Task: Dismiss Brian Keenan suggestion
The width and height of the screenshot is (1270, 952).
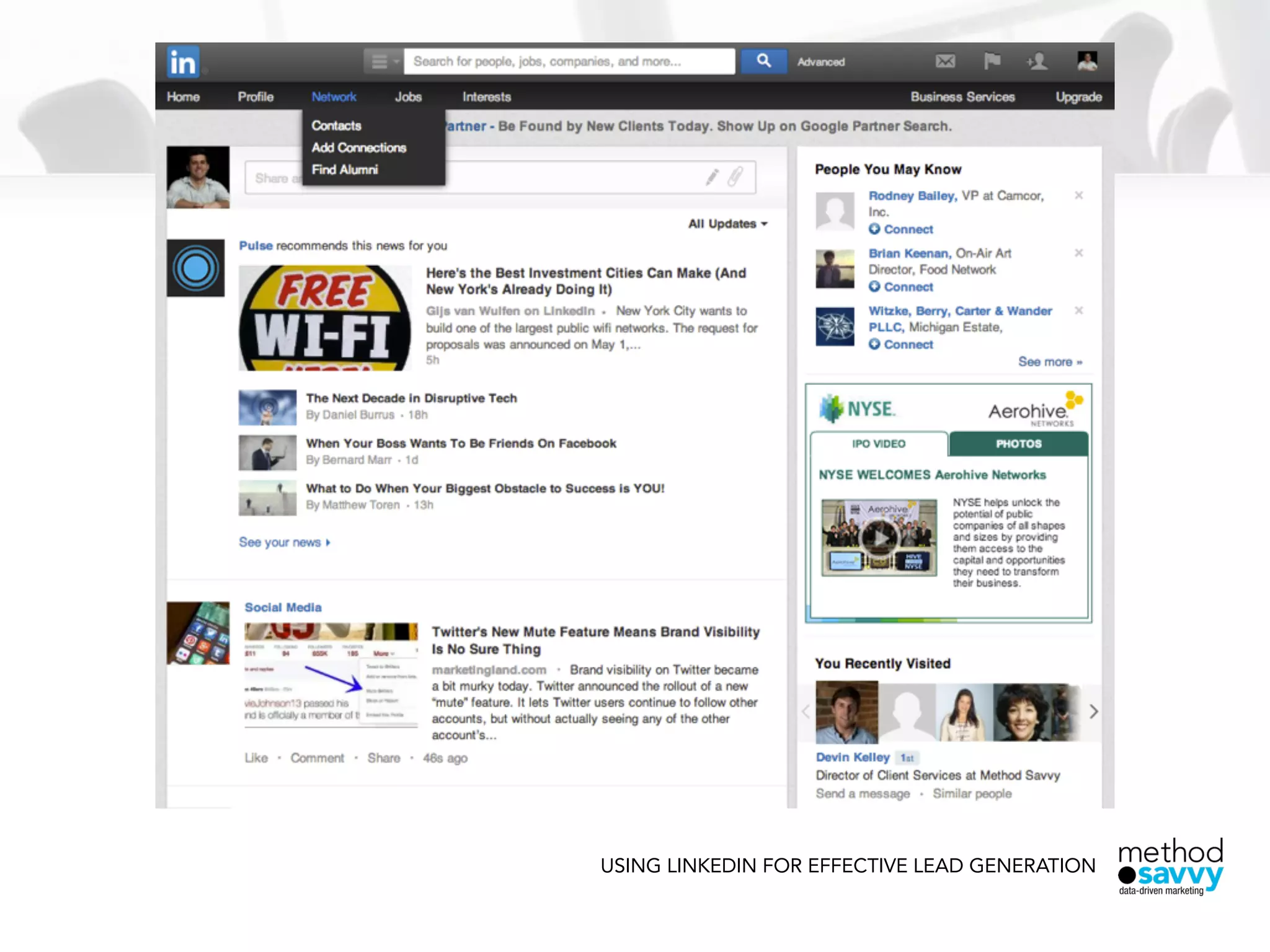Action: tap(1078, 253)
